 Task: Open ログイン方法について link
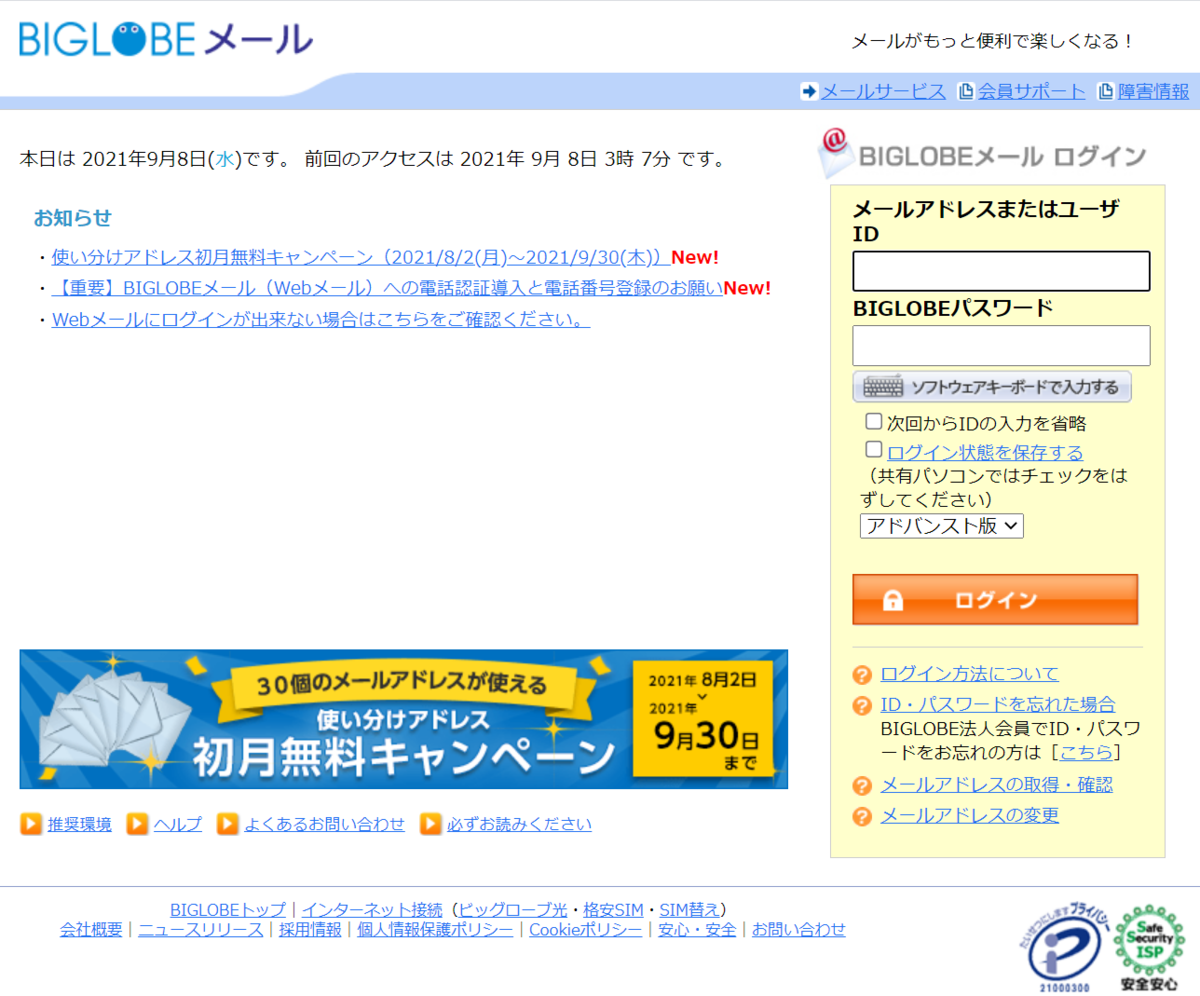pos(969,674)
